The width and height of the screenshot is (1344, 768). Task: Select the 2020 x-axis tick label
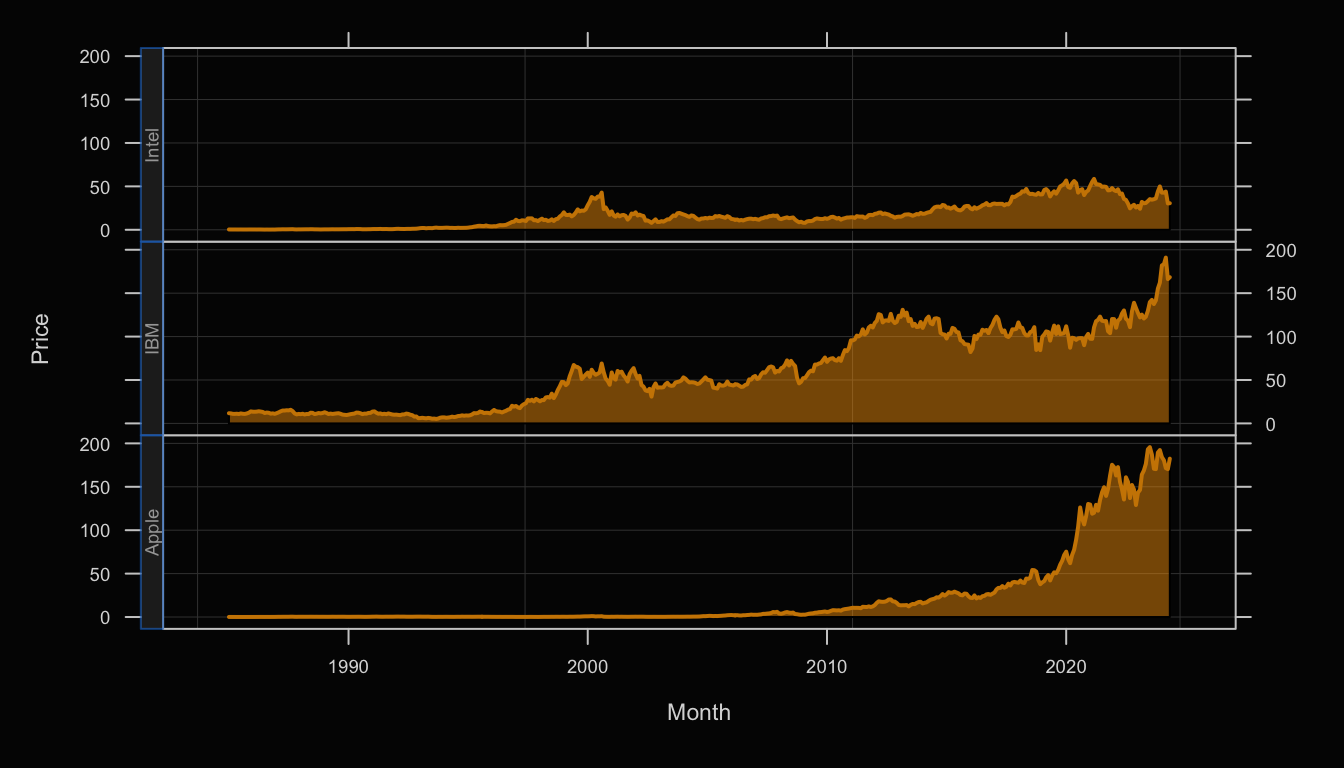click(1066, 665)
